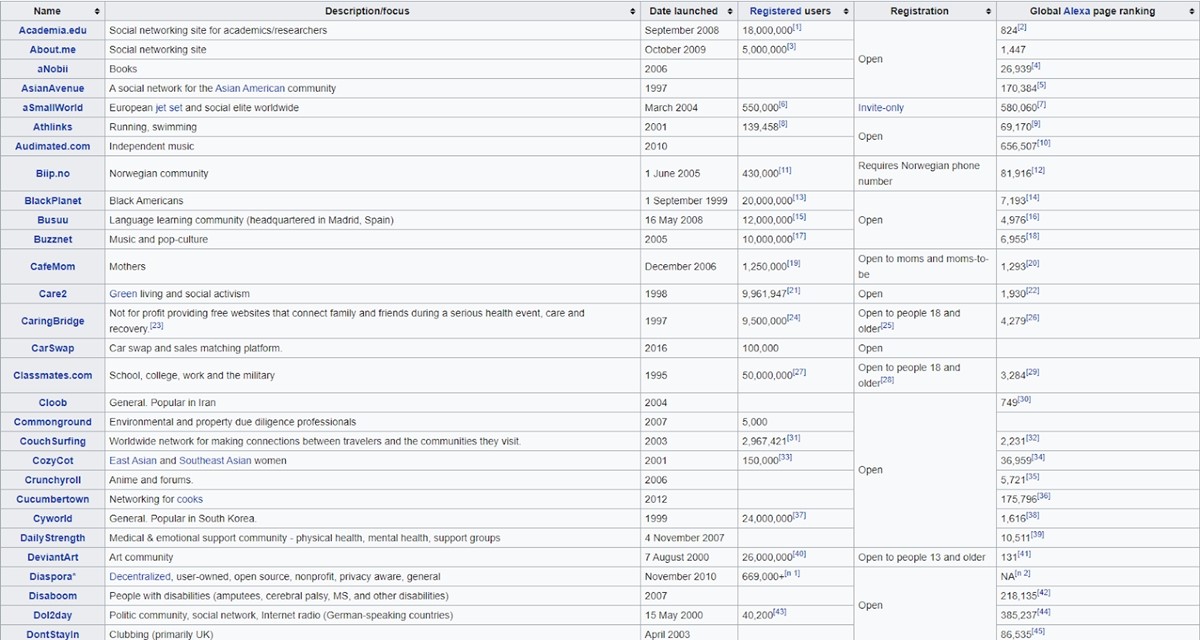Open the DeviantArt article link
This screenshot has width=1200, height=640.
(52, 557)
